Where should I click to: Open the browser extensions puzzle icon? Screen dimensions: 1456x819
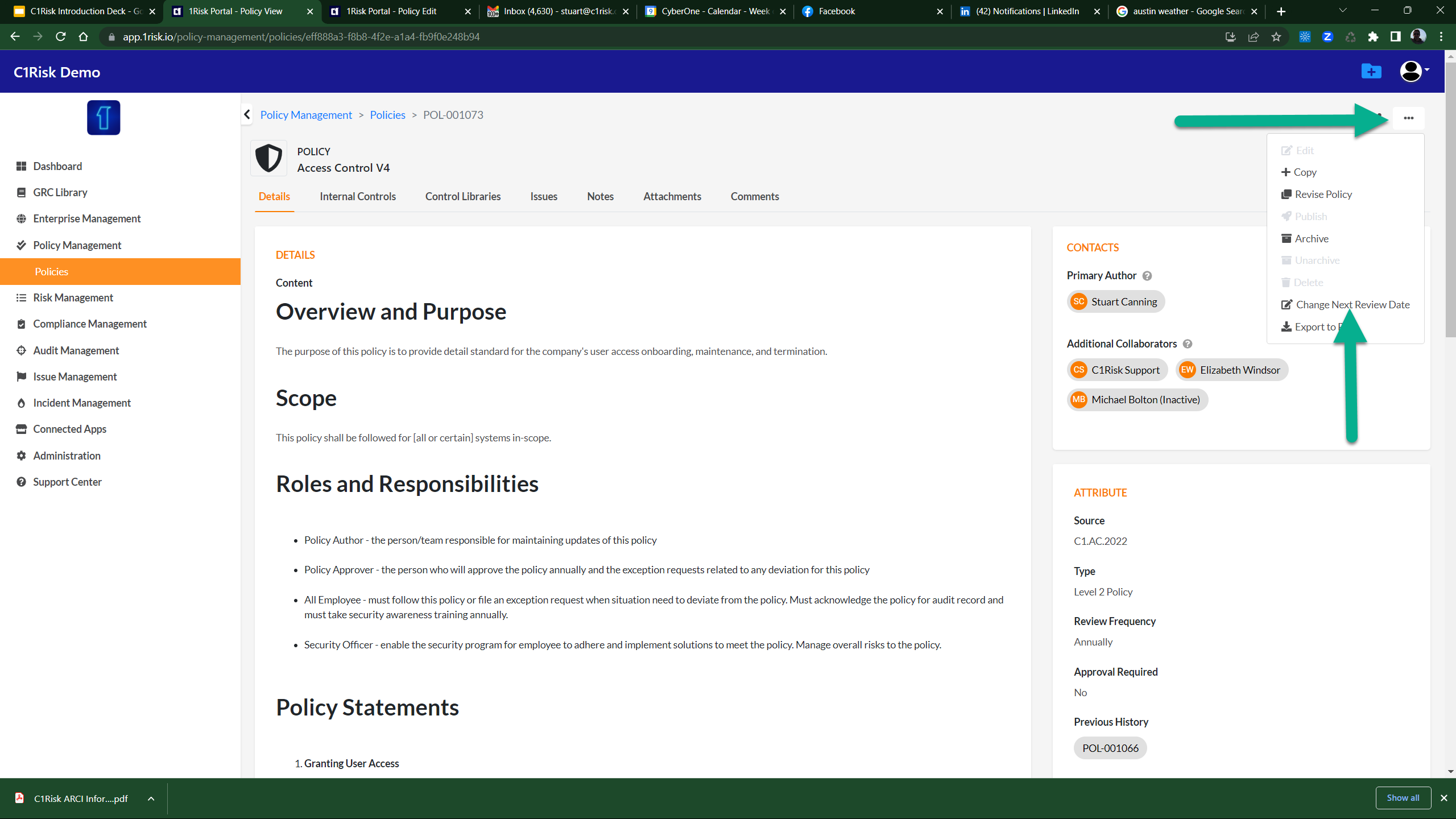pyautogui.click(x=1373, y=37)
